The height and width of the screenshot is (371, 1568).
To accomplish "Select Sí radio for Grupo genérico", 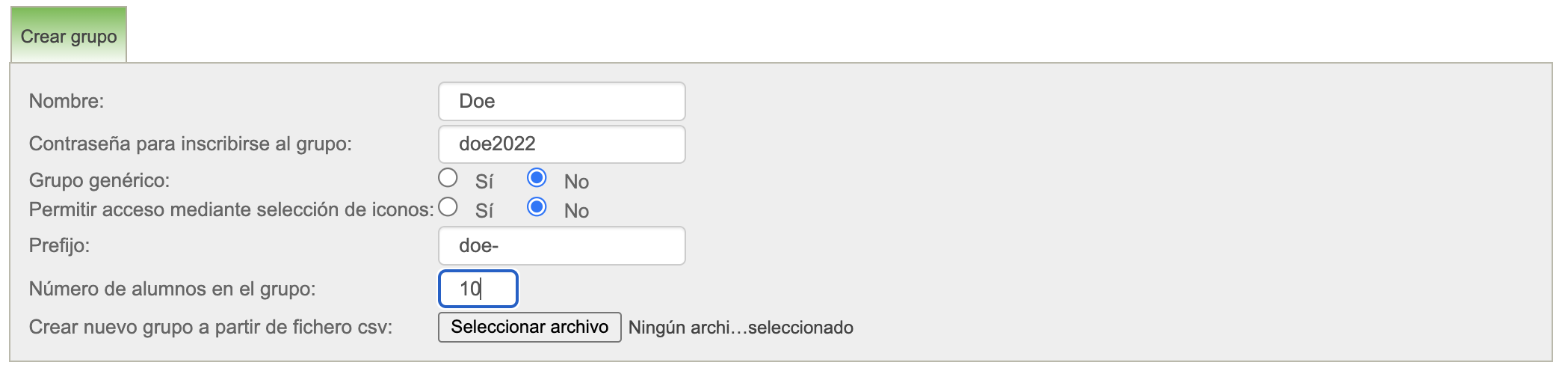I will point(448,178).
